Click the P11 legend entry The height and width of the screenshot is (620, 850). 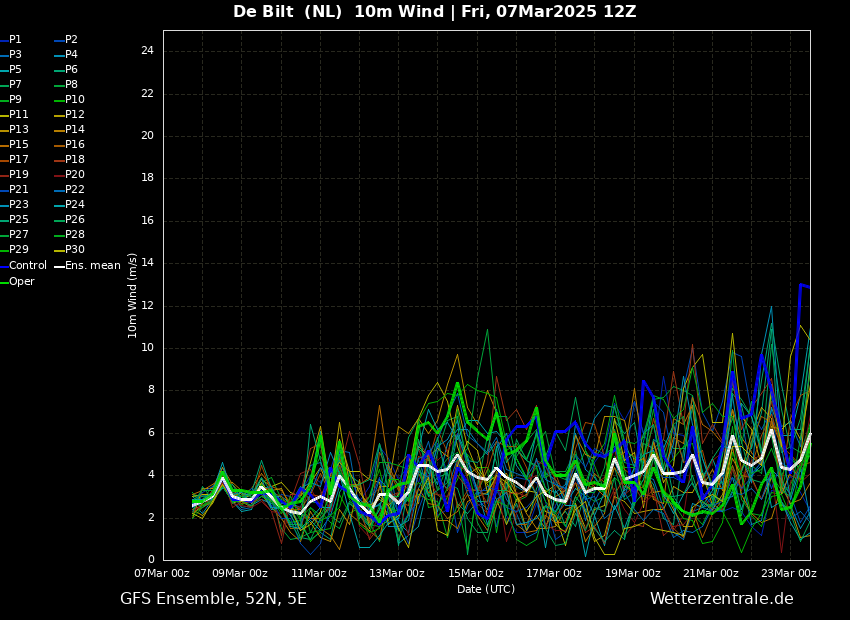coord(14,114)
